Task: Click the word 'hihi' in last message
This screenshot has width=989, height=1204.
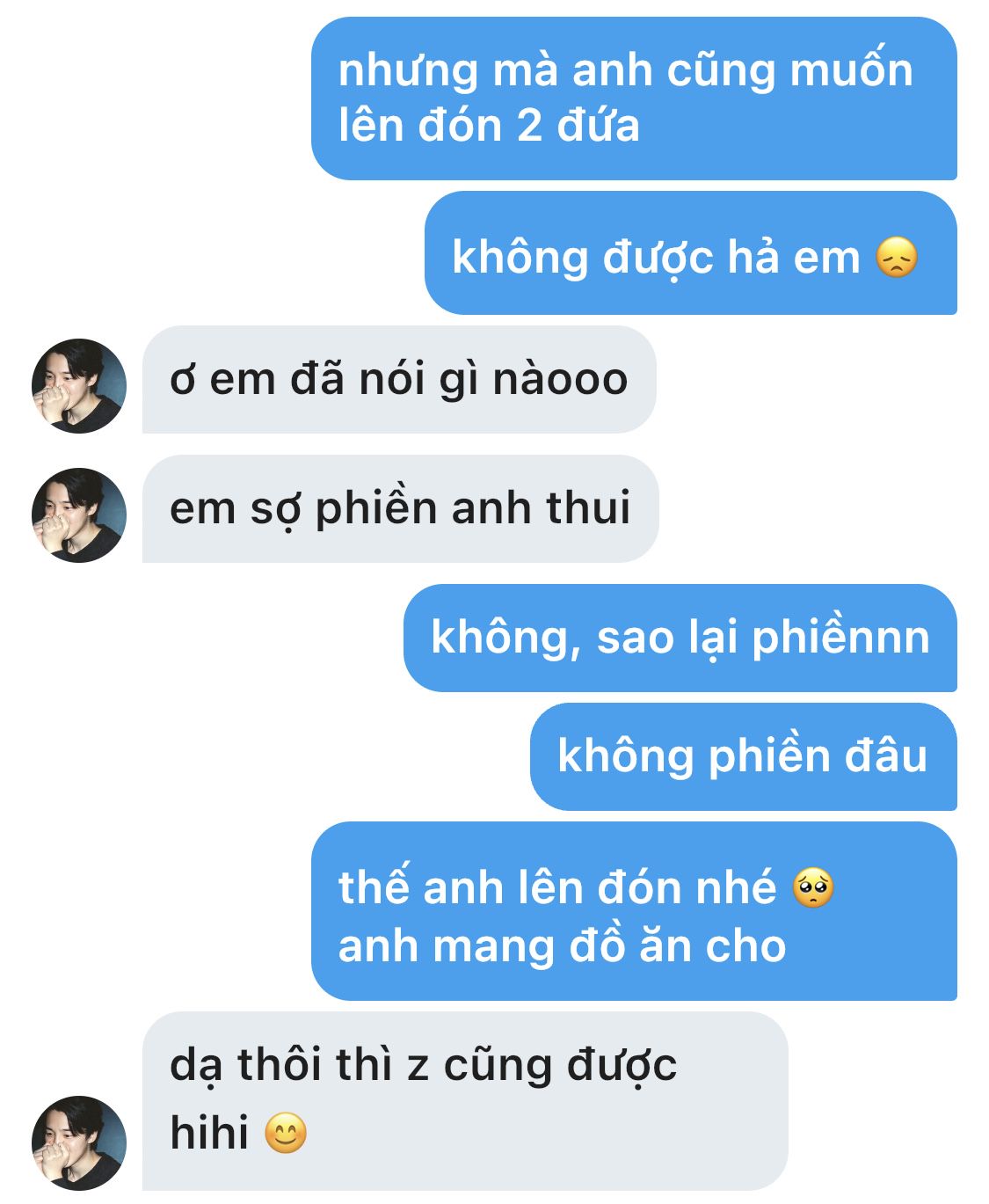Action: (209, 1132)
